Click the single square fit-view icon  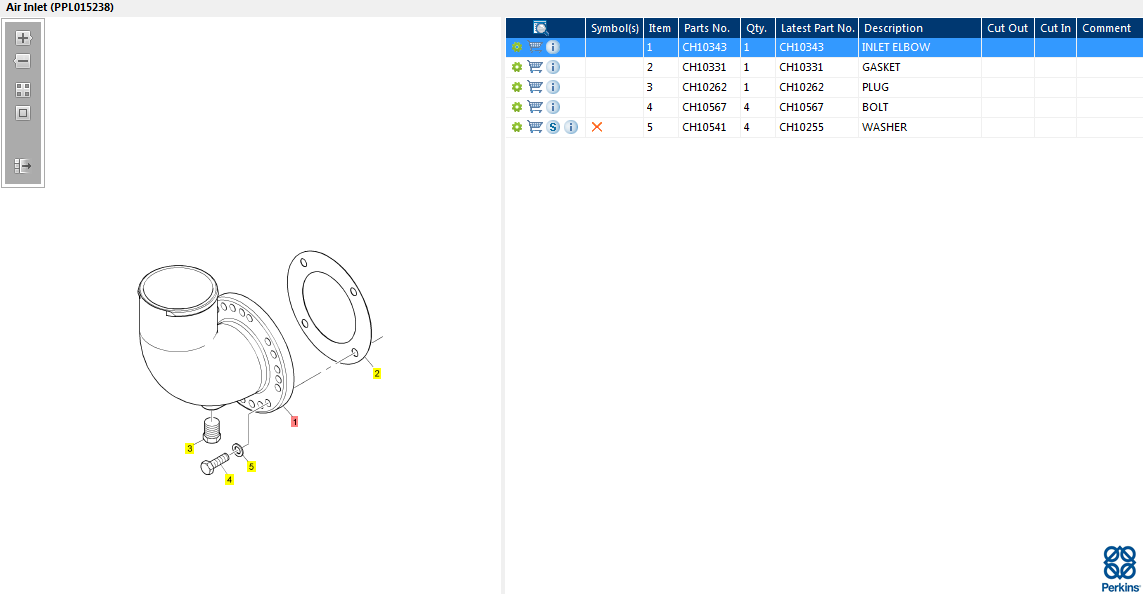(x=23, y=113)
